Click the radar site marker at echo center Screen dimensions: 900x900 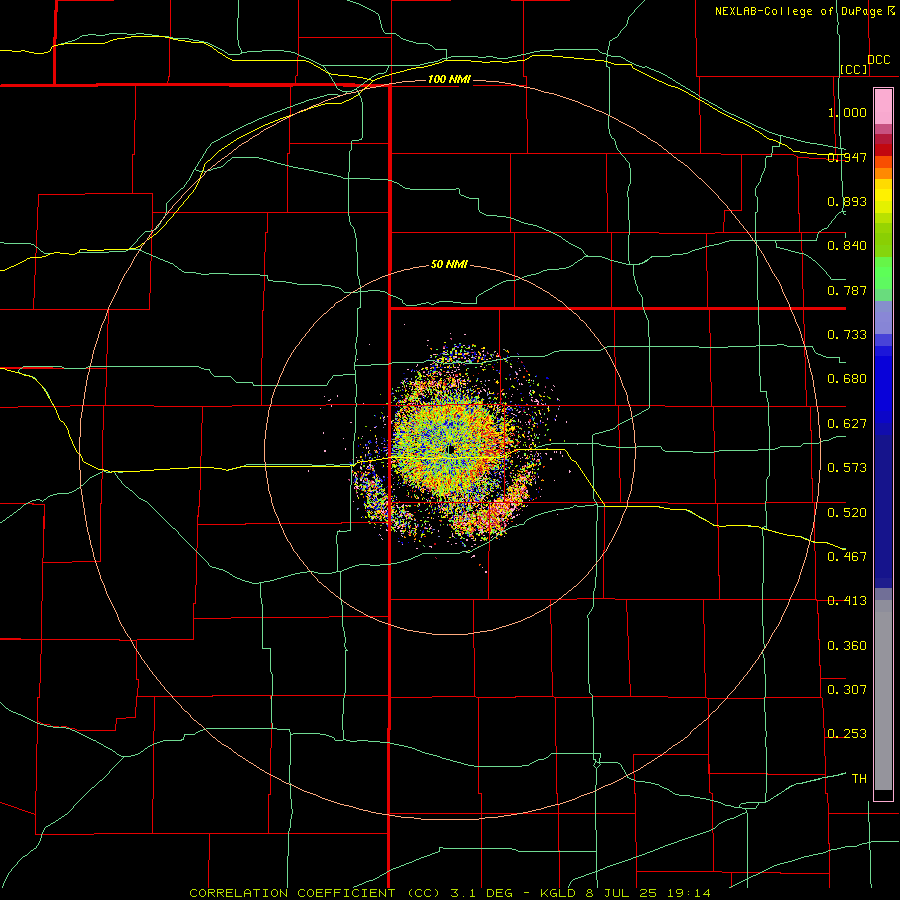click(x=451, y=450)
